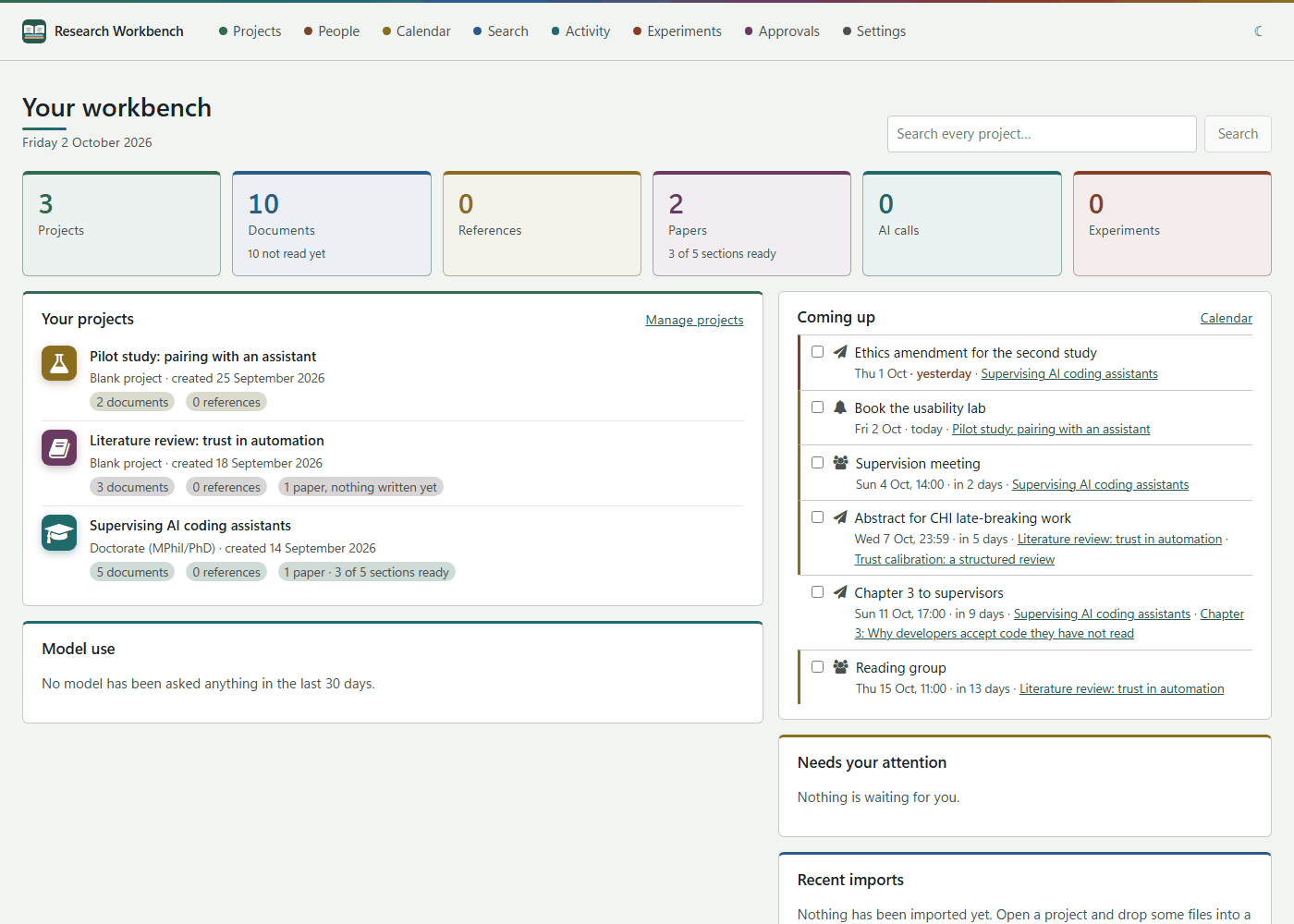Open the Experiments stat card
This screenshot has width=1294, height=924.
pyautogui.click(x=1172, y=224)
